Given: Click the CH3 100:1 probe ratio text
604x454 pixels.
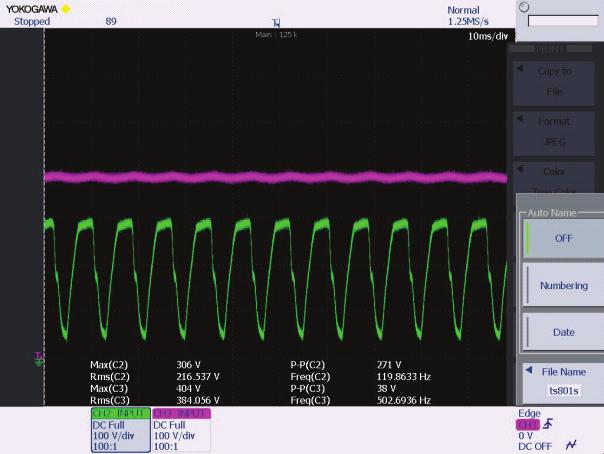Looking at the screenshot, I should 166,447.
